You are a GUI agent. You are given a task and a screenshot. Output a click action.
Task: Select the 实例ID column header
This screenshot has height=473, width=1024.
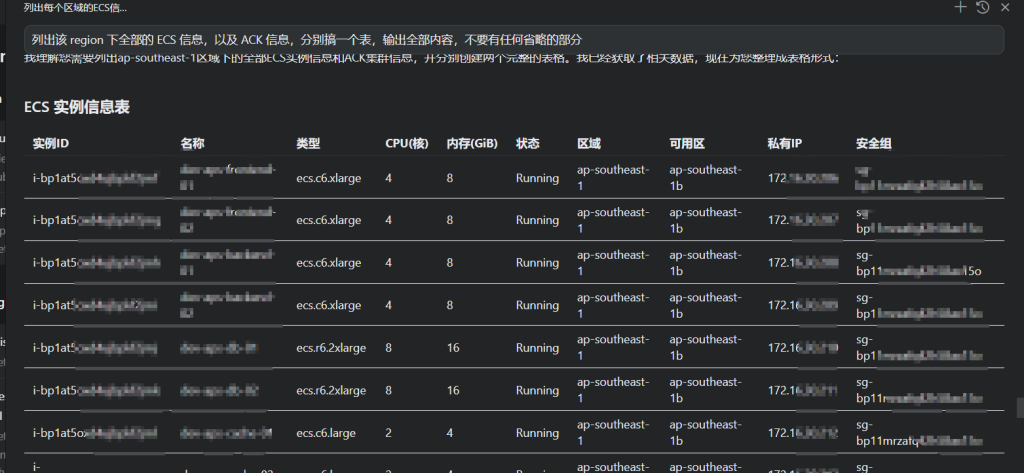(51, 144)
